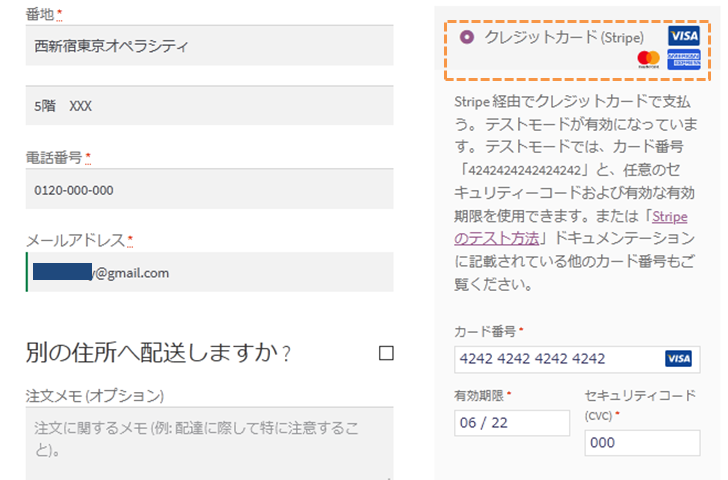728x480 pixels.
Task: Click the order notes textarea
Action: point(209,443)
